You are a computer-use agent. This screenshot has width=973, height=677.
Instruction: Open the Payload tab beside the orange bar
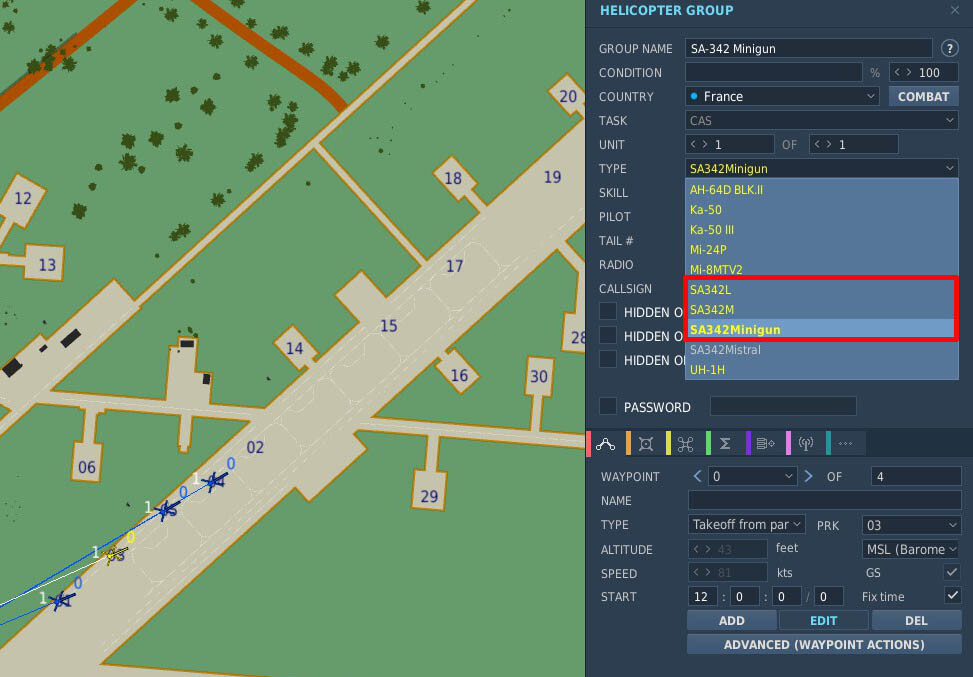(x=645, y=444)
